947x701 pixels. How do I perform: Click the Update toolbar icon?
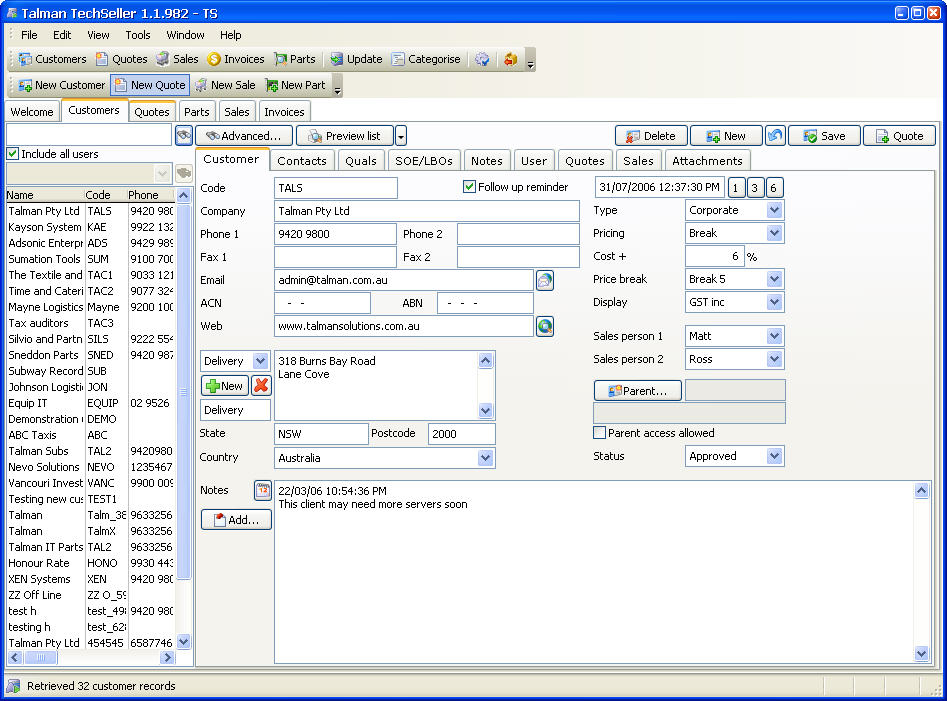[x=356, y=59]
